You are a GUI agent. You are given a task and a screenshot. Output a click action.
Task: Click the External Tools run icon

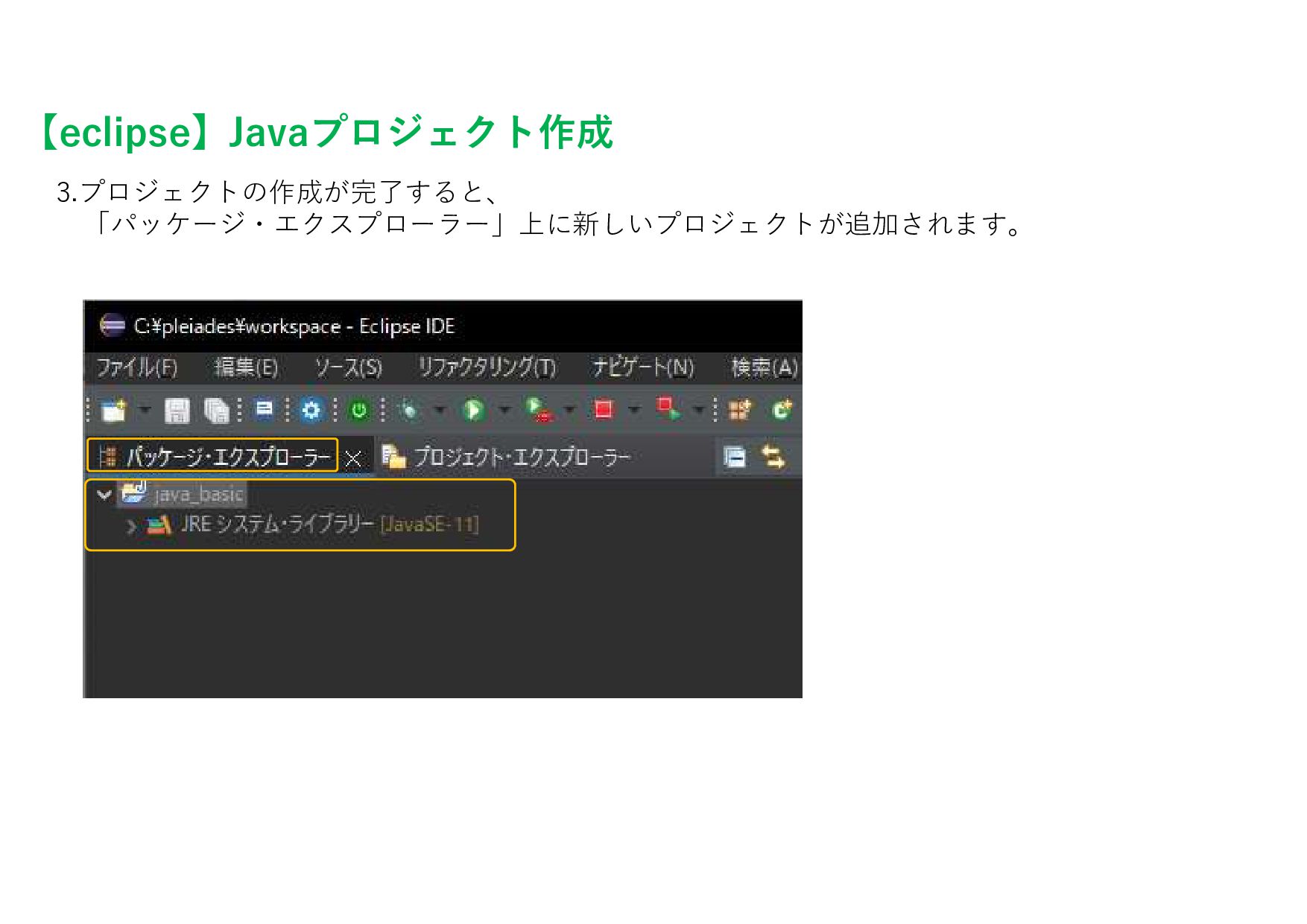point(668,408)
